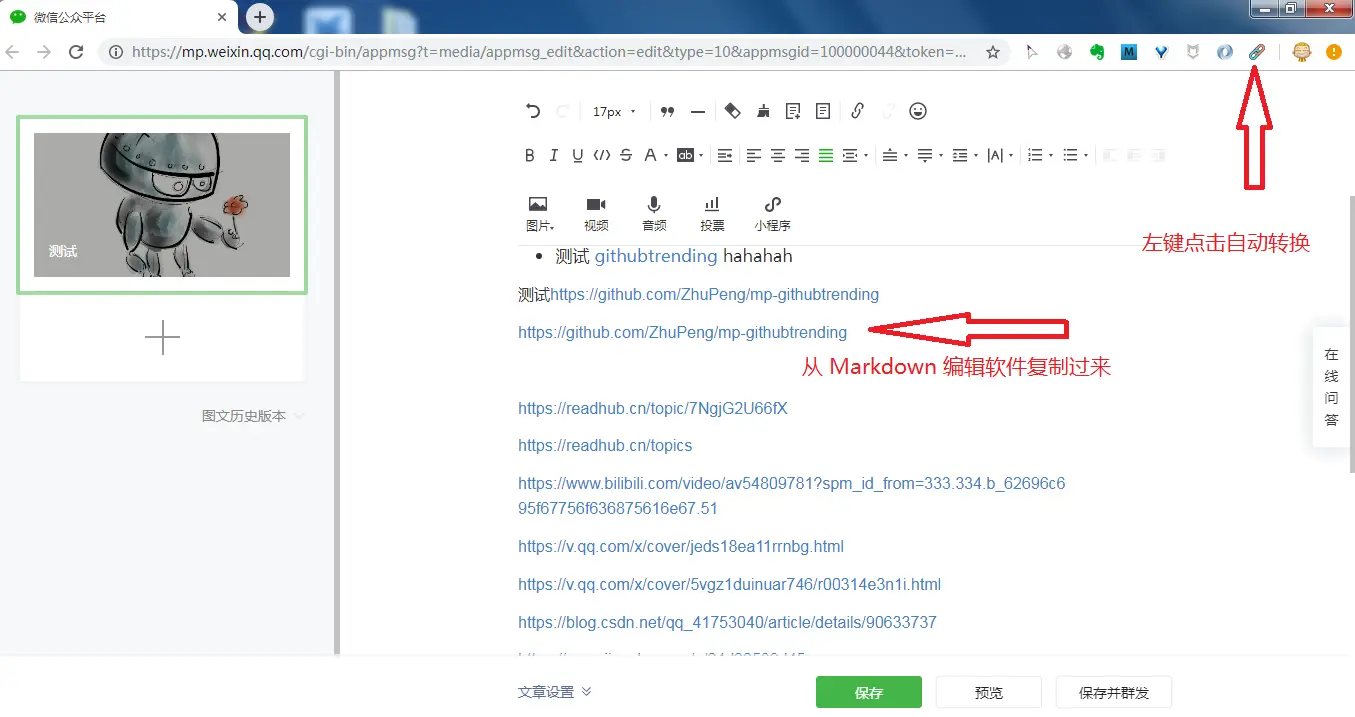Open the letter spacing dropdown
The image size is (1355, 717).
click(x=1012, y=156)
